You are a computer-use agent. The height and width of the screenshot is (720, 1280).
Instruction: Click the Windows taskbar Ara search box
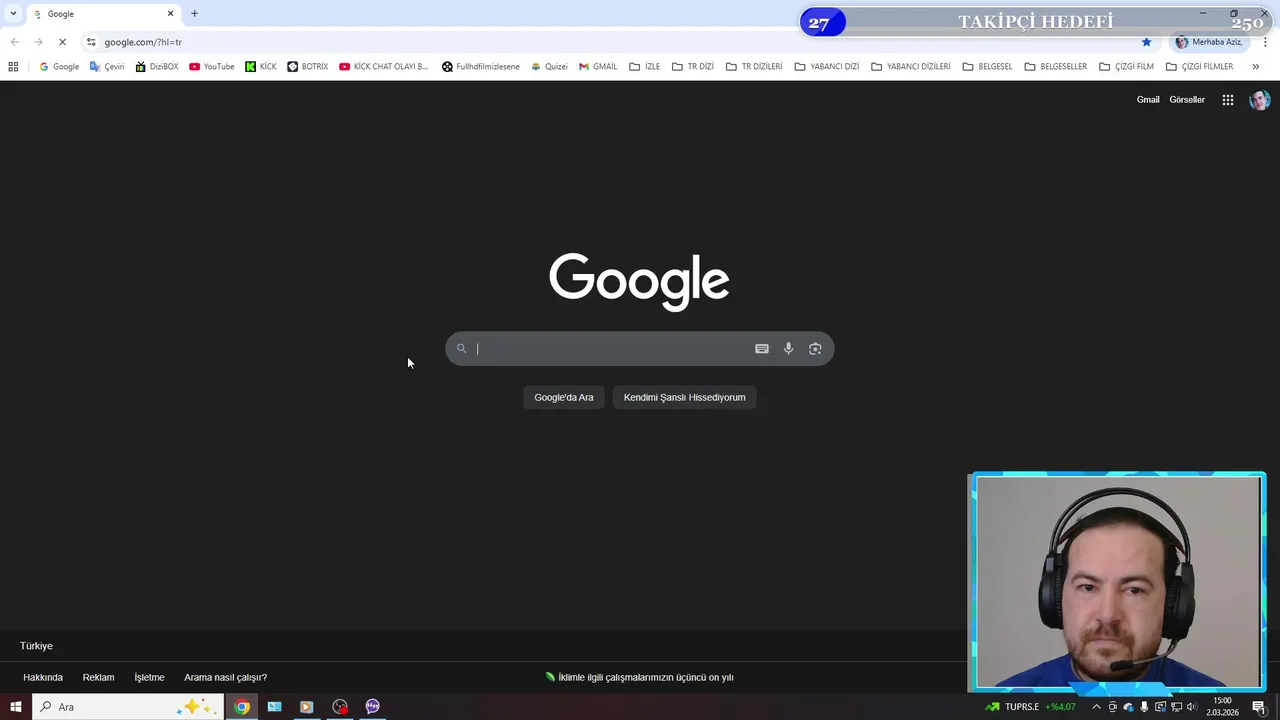(x=128, y=707)
